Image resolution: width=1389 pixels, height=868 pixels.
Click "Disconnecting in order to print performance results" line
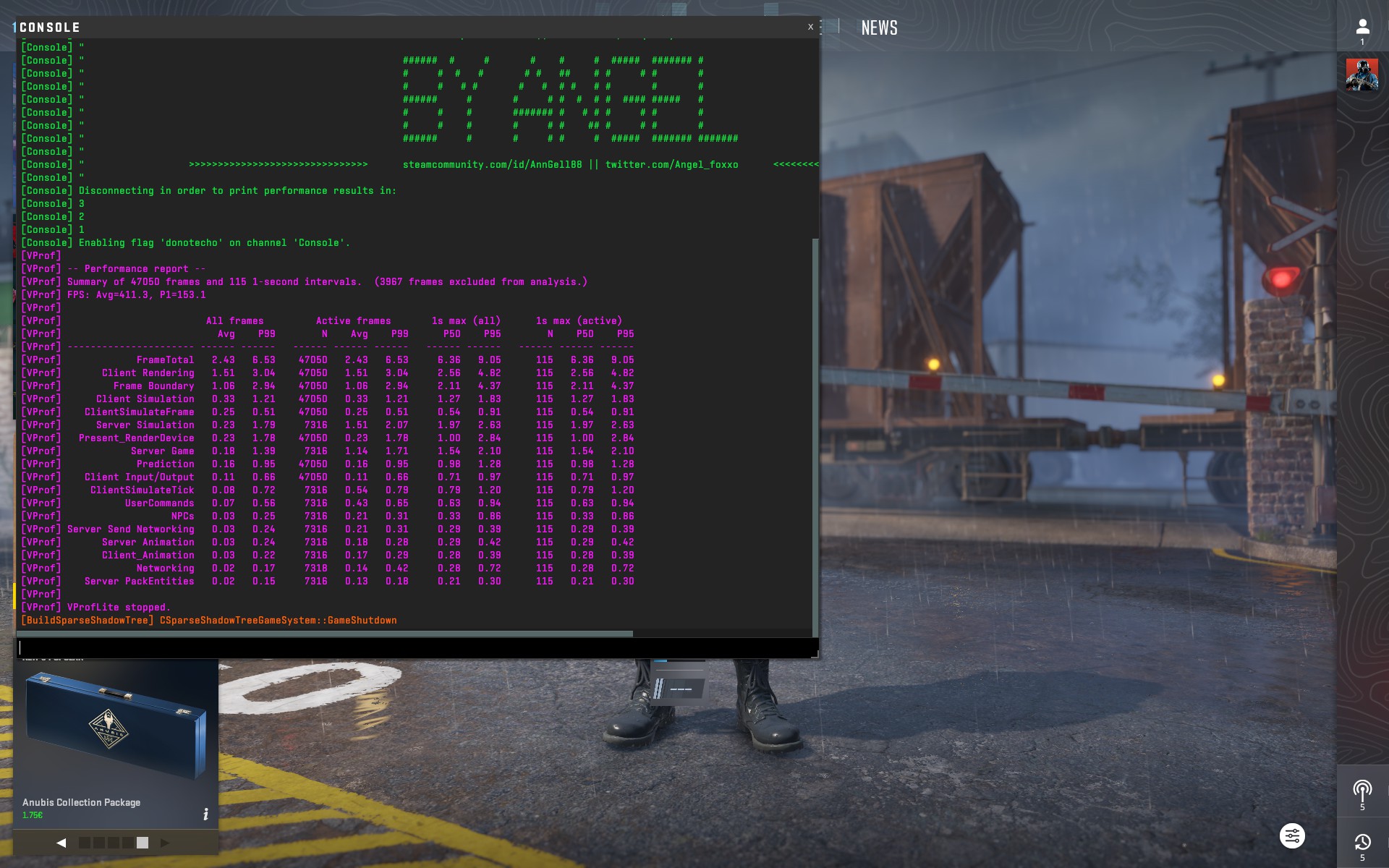[237, 191]
